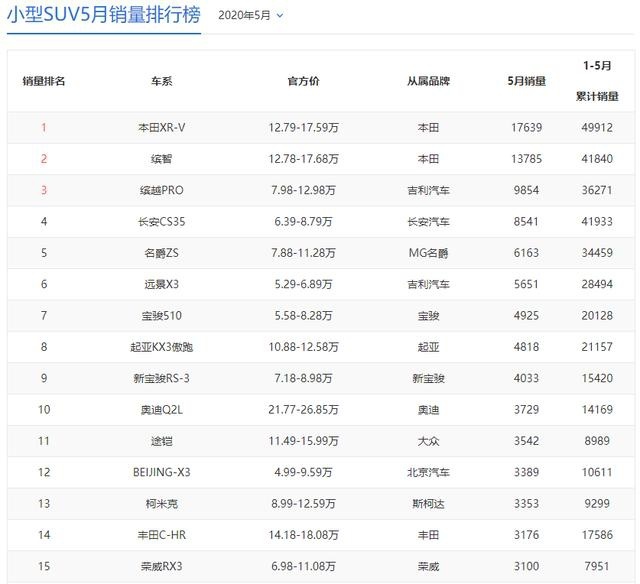Open the 长安CS35 car series link

click(162, 222)
